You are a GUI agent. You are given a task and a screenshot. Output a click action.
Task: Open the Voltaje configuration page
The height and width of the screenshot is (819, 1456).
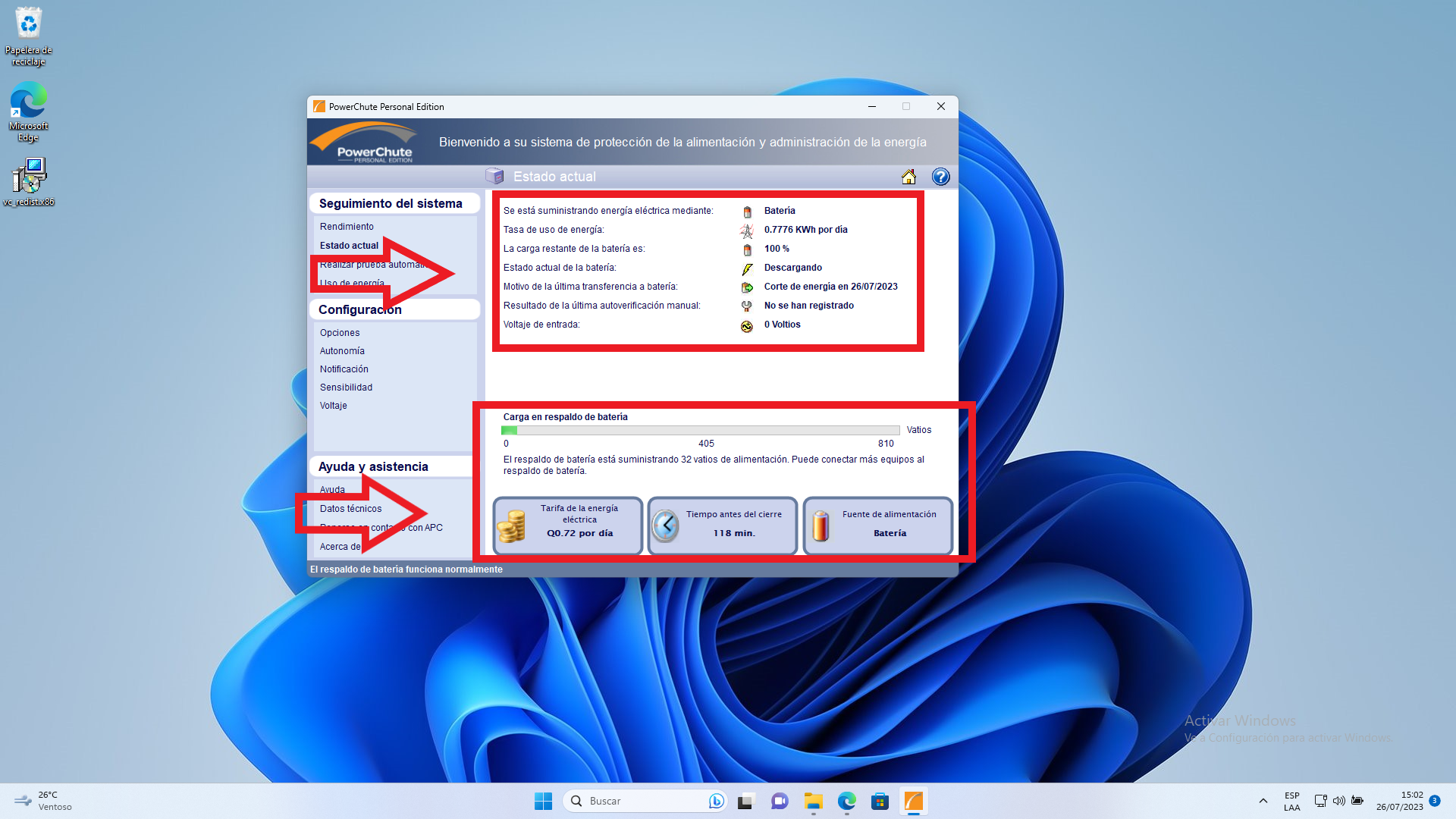[334, 406]
